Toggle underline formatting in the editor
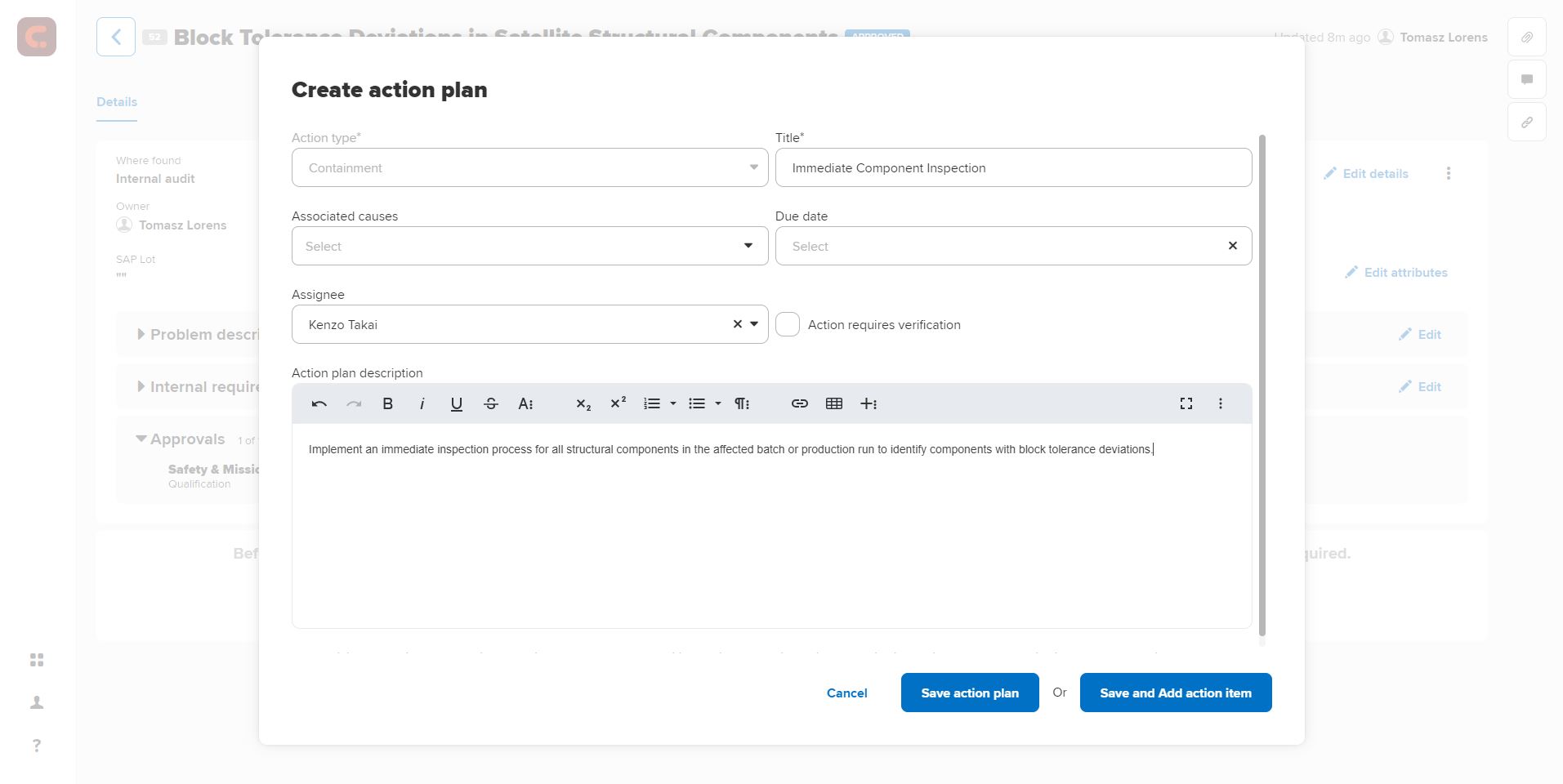The height and width of the screenshot is (784, 1563). [x=456, y=403]
